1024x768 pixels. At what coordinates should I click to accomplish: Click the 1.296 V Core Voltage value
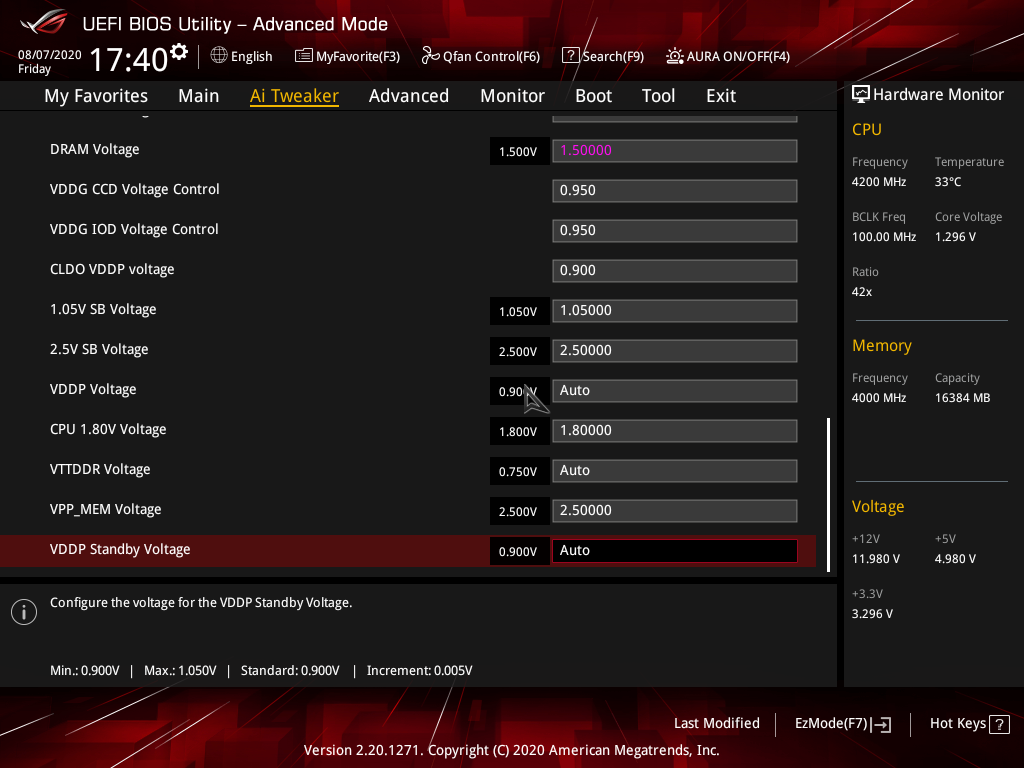click(x=955, y=237)
